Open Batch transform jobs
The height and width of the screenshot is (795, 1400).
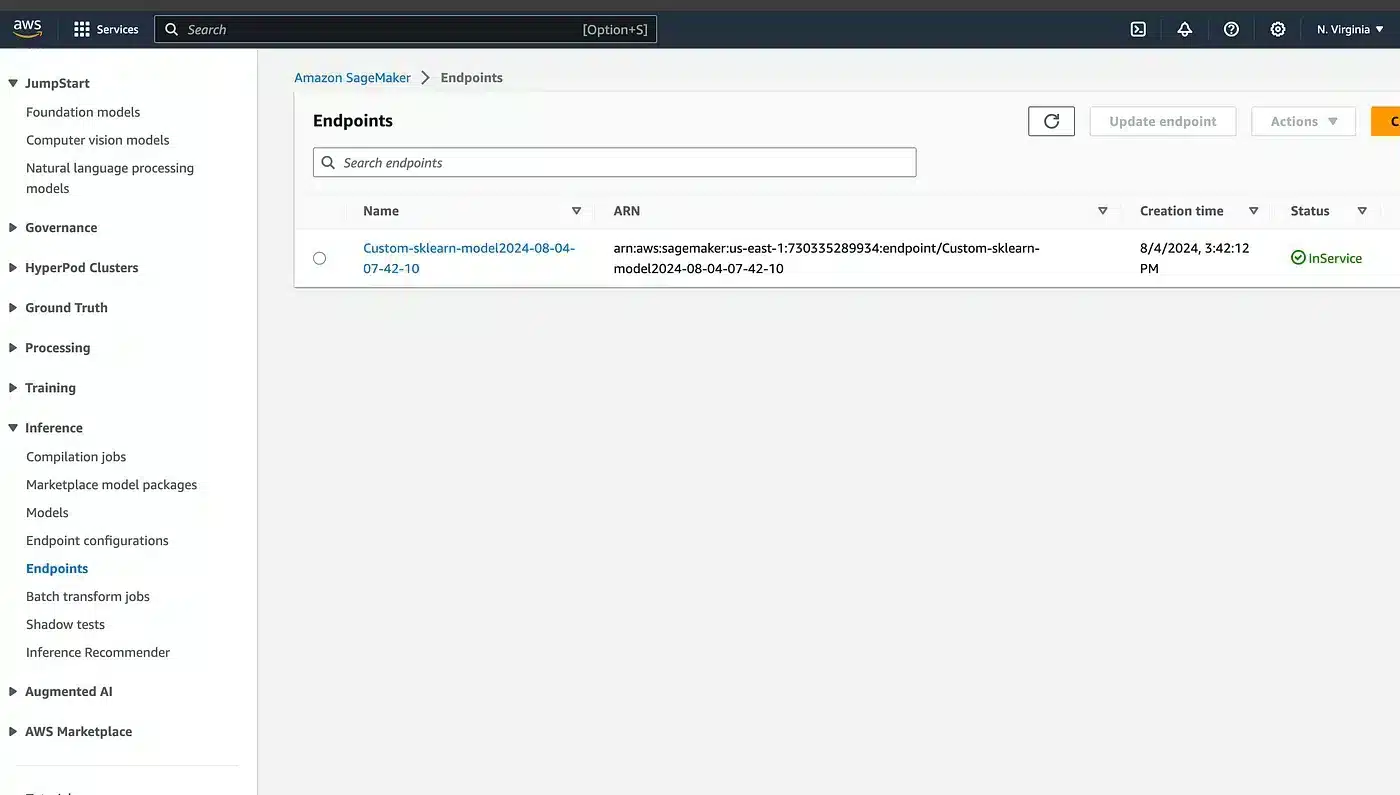[x=88, y=597]
